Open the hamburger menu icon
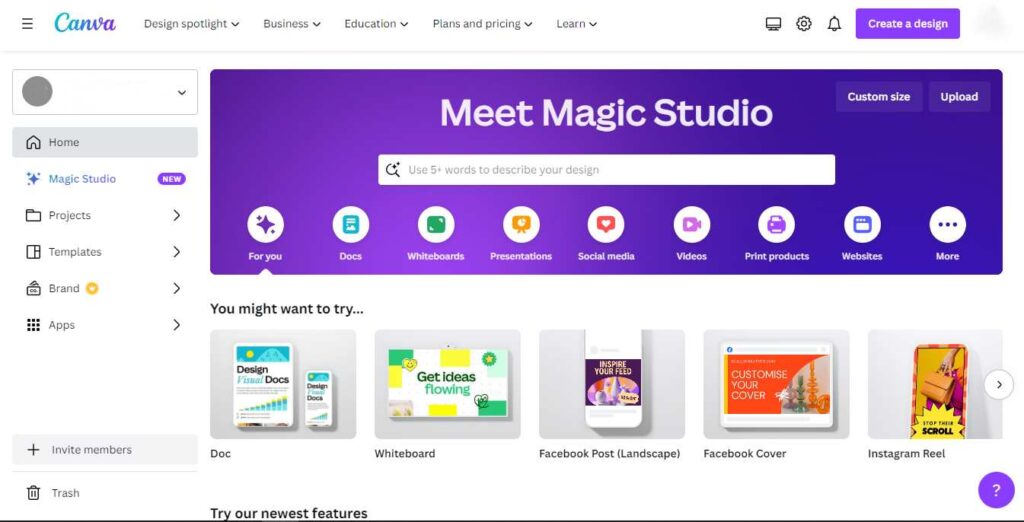This screenshot has height=522, width=1024. coord(27,24)
